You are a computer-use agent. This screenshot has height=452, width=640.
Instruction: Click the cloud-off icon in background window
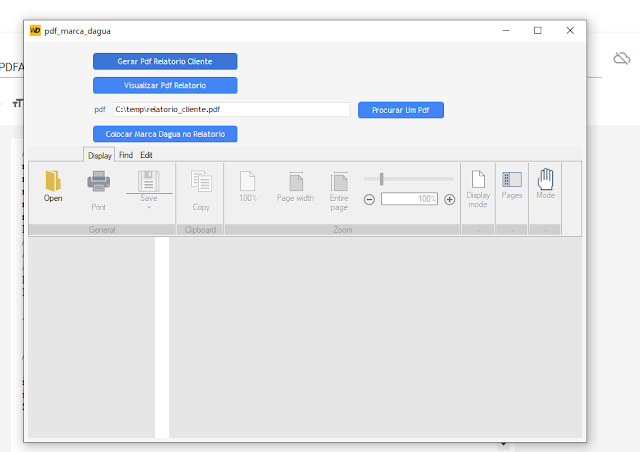pos(622,58)
